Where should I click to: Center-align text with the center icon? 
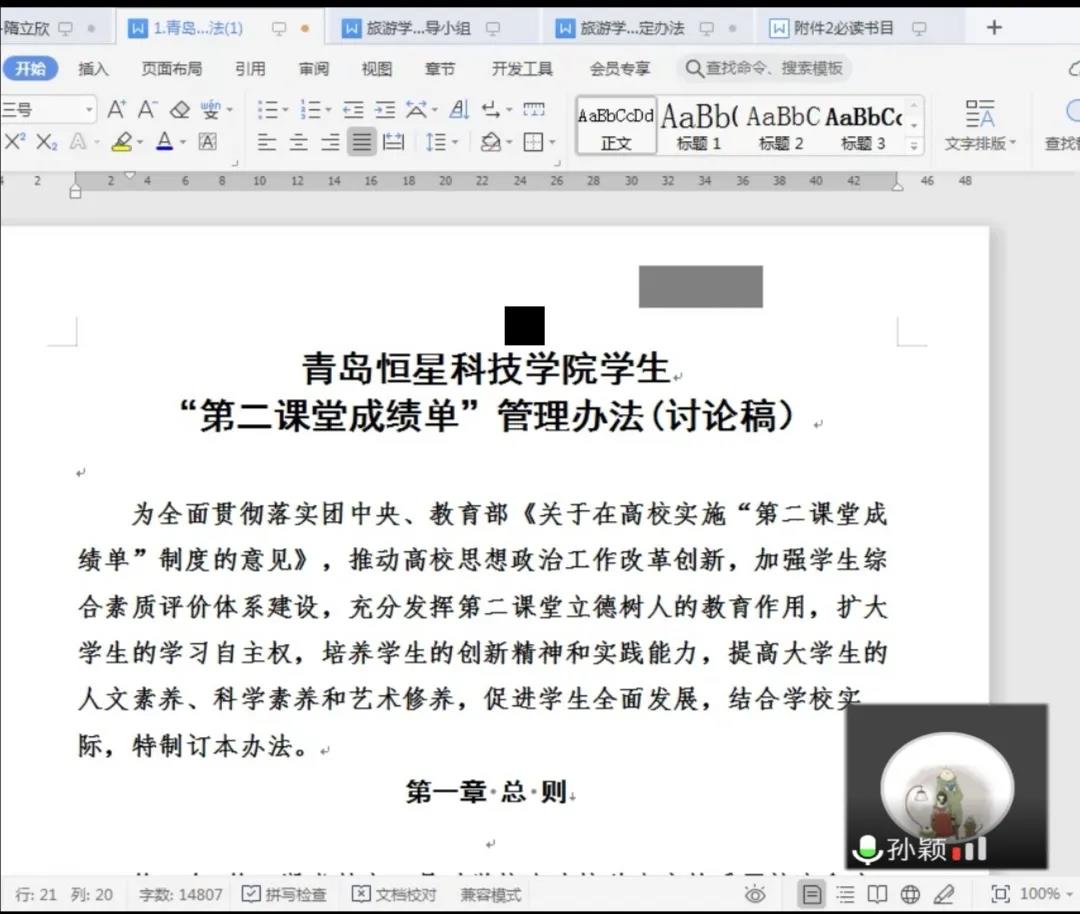(298, 143)
